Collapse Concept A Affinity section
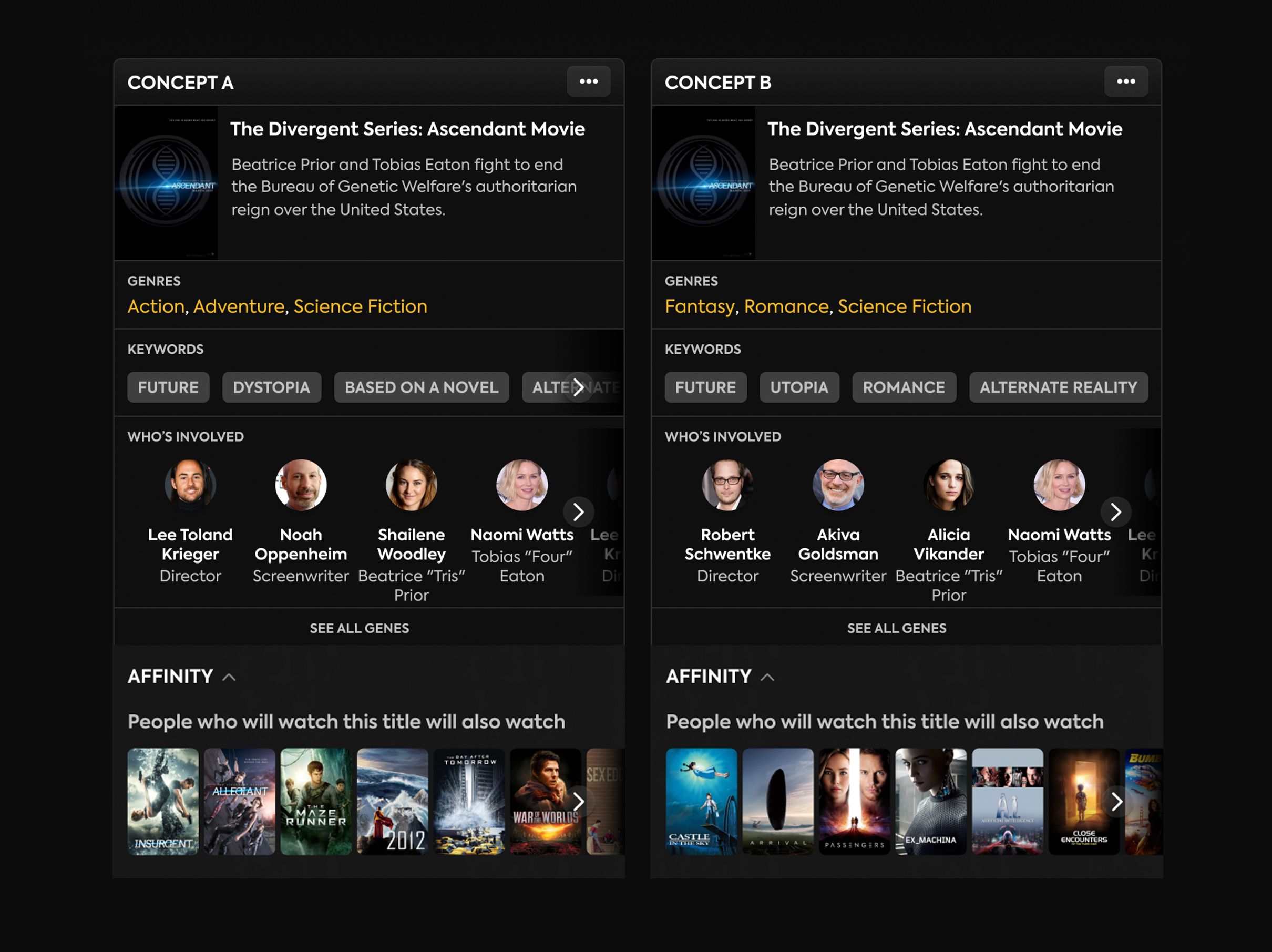 click(x=229, y=677)
